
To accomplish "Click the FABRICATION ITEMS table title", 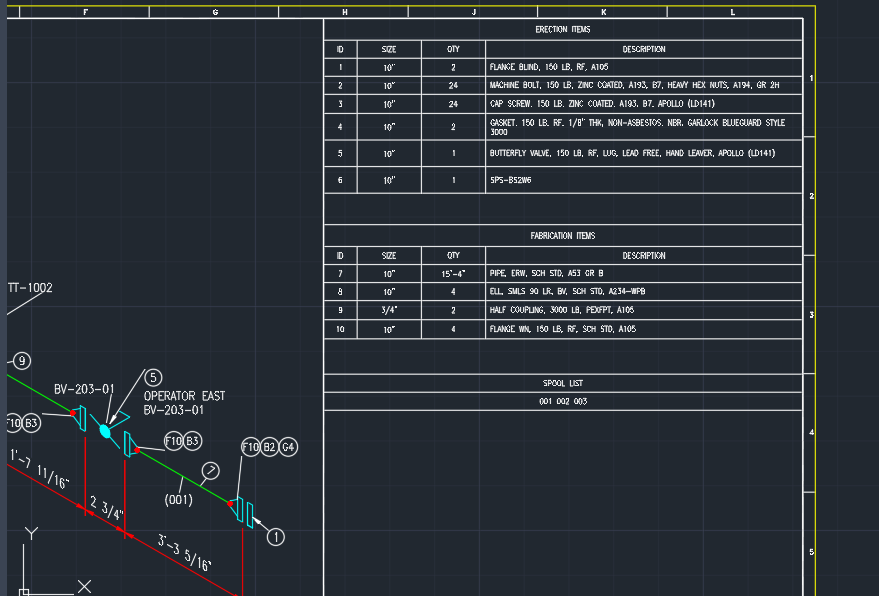I will (x=562, y=235).
